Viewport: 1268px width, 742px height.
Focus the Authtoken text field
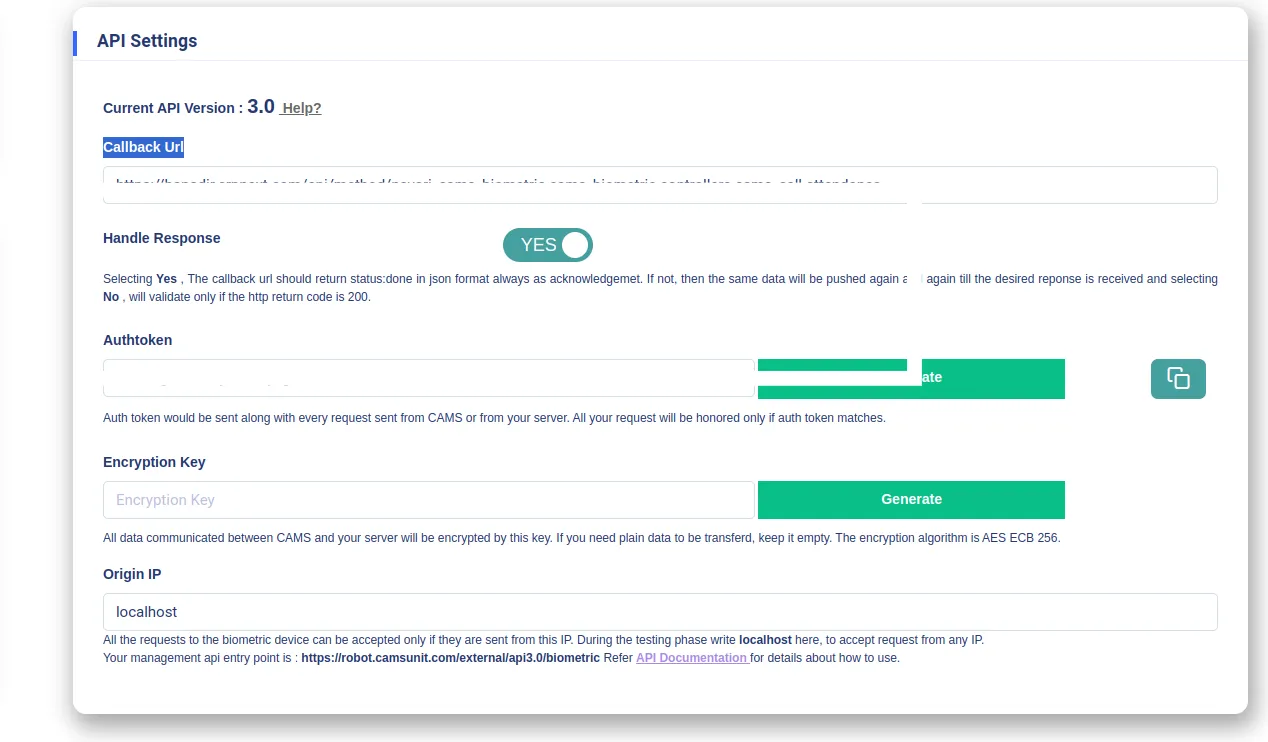428,378
